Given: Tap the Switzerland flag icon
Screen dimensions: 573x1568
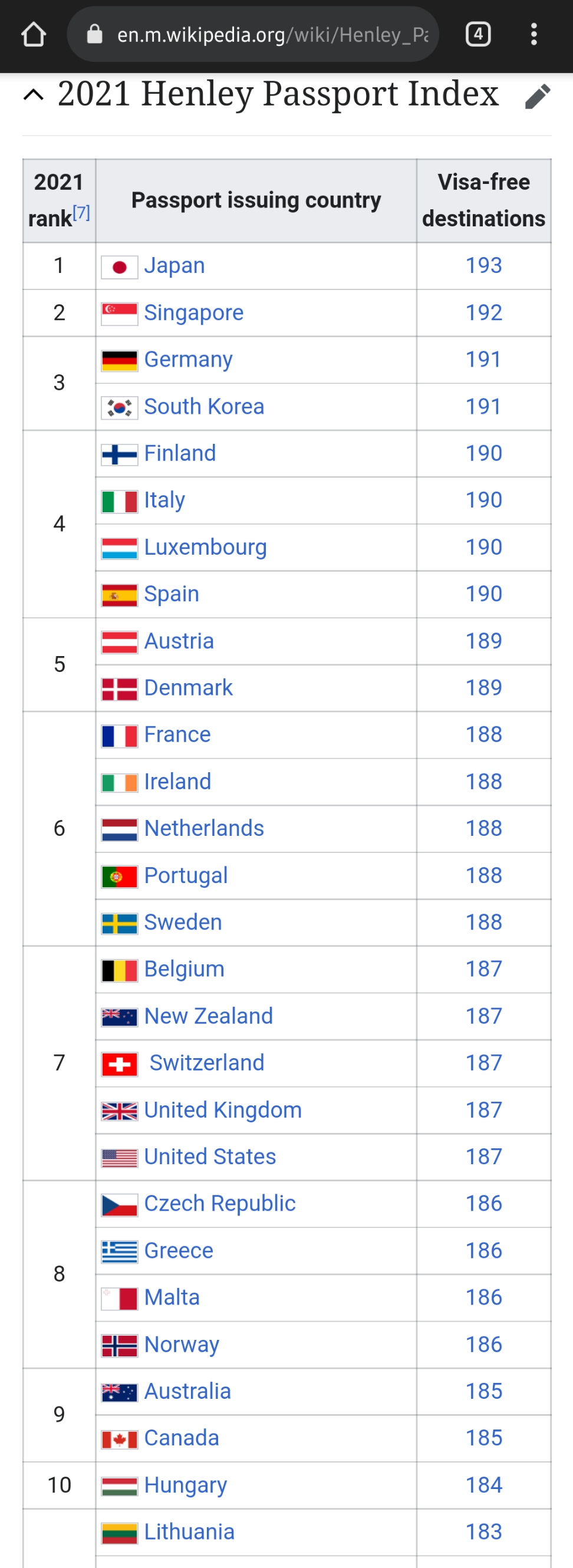Looking at the screenshot, I should (x=119, y=1064).
